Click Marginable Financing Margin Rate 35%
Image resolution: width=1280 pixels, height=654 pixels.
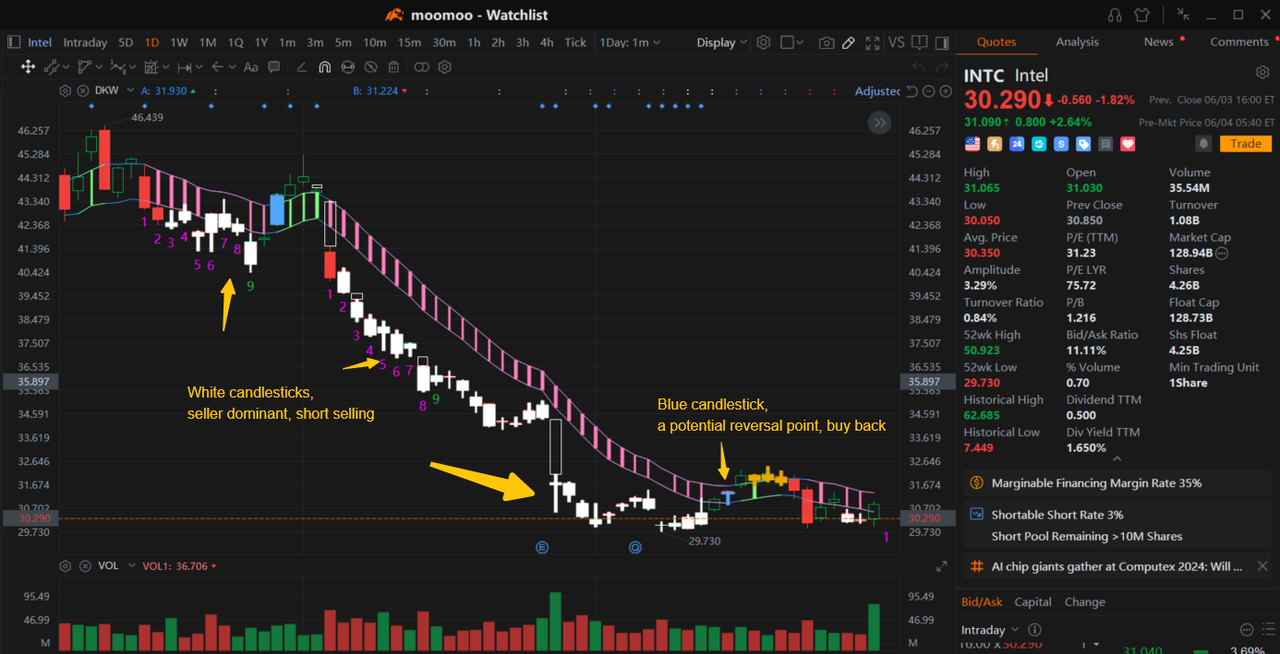point(1117,483)
